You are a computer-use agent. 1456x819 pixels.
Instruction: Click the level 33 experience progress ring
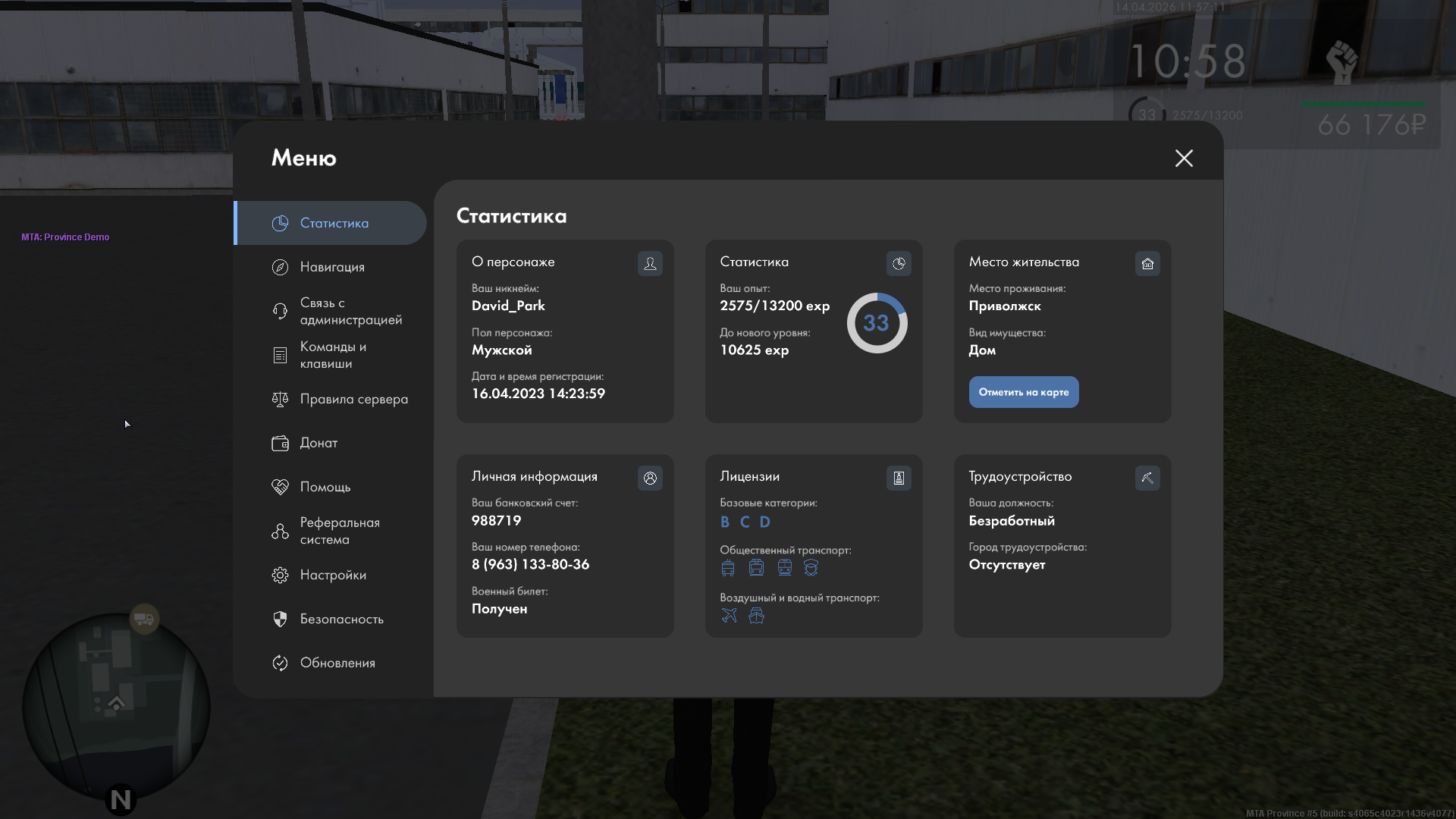877,323
